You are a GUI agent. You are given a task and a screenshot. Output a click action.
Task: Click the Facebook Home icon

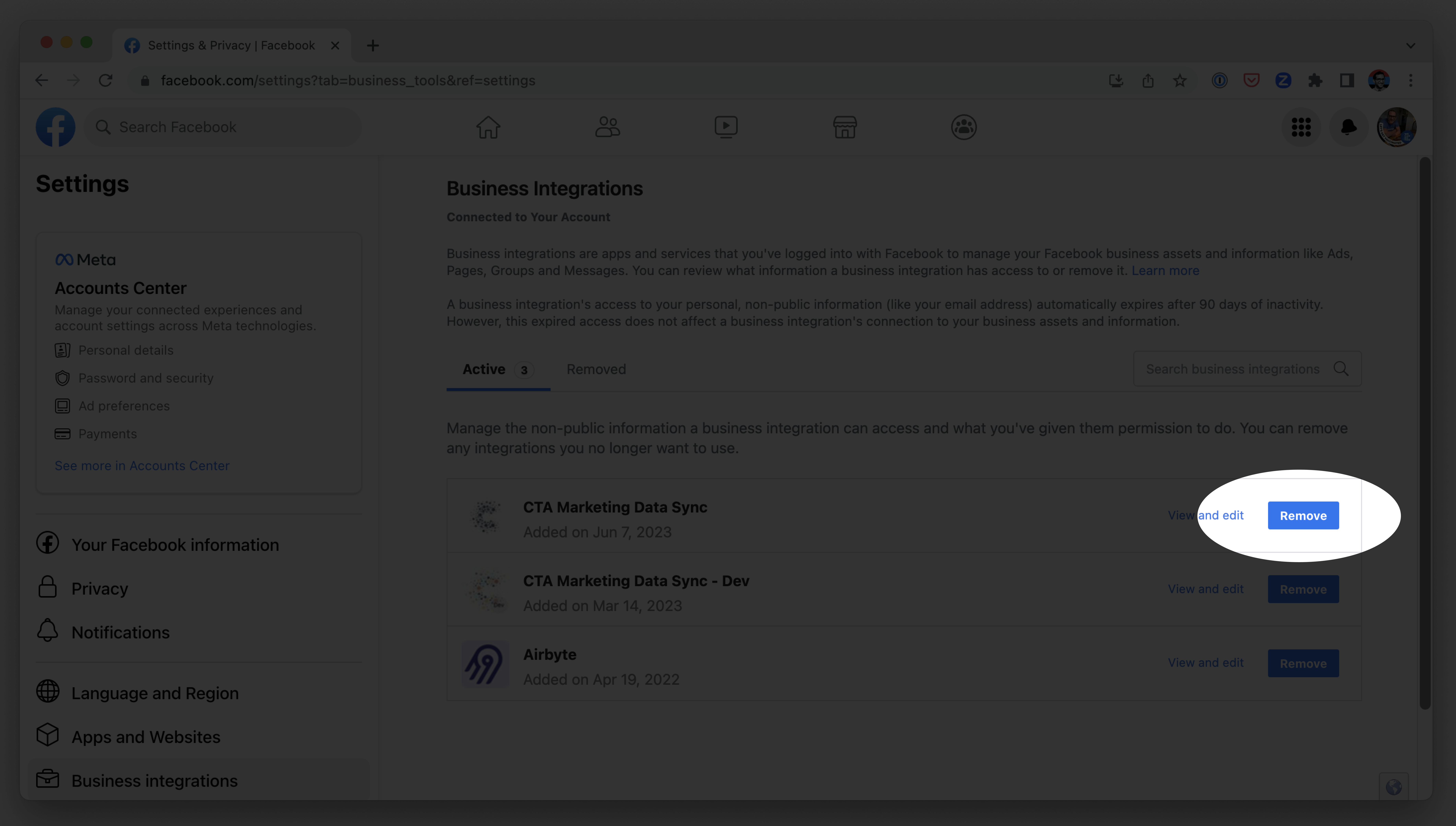(x=488, y=127)
